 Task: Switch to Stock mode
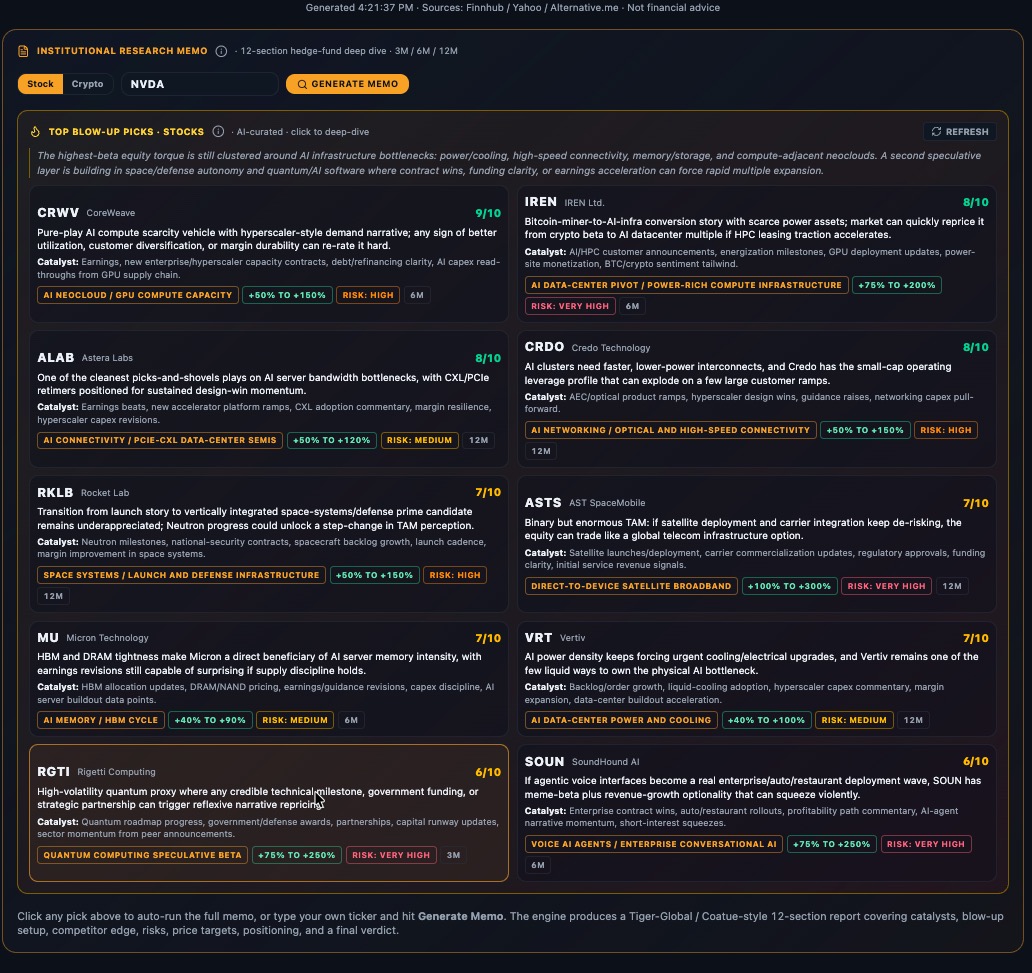[40, 84]
